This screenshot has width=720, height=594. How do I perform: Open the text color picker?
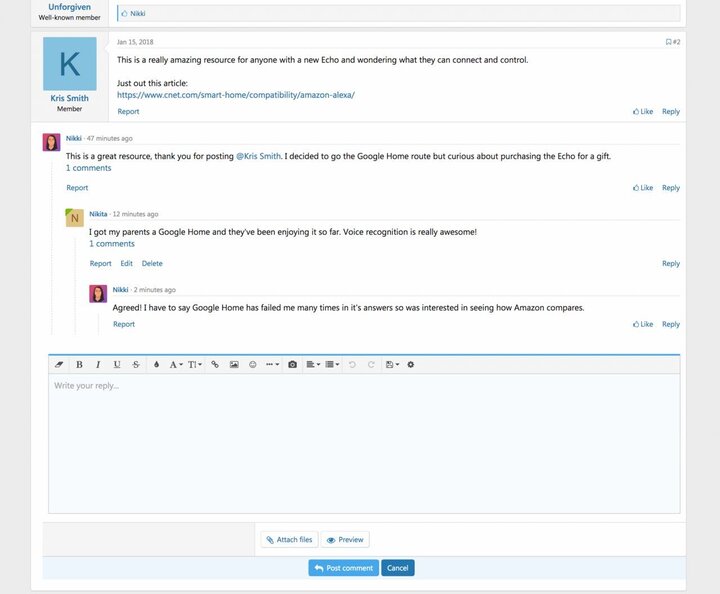(x=156, y=365)
